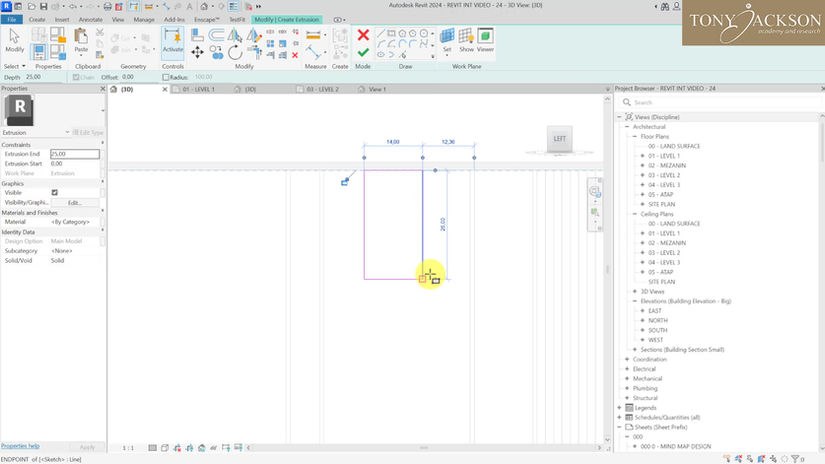Expand the Legends node

coord(619,407)
